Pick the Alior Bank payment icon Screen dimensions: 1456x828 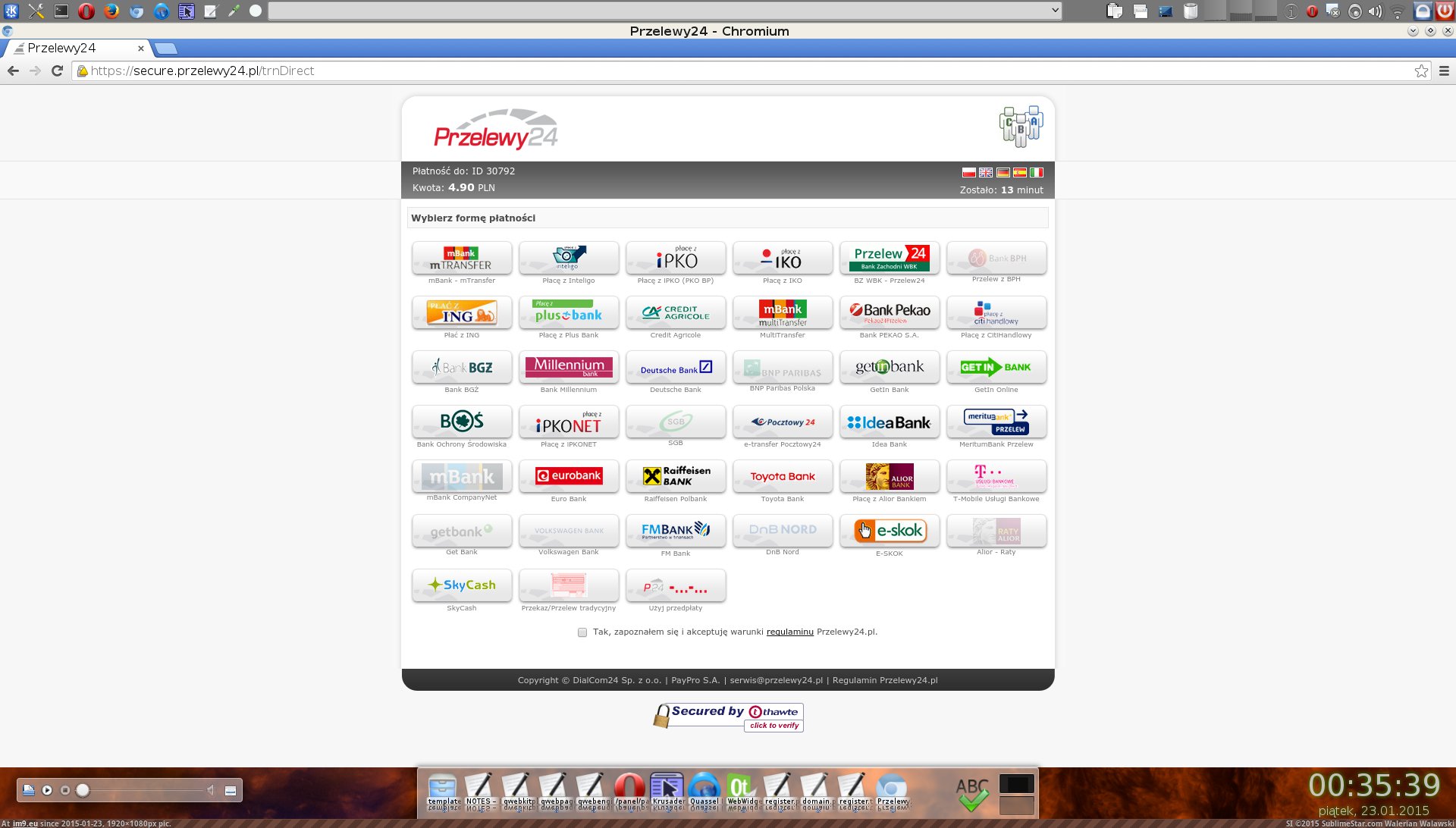pos(889,476)
